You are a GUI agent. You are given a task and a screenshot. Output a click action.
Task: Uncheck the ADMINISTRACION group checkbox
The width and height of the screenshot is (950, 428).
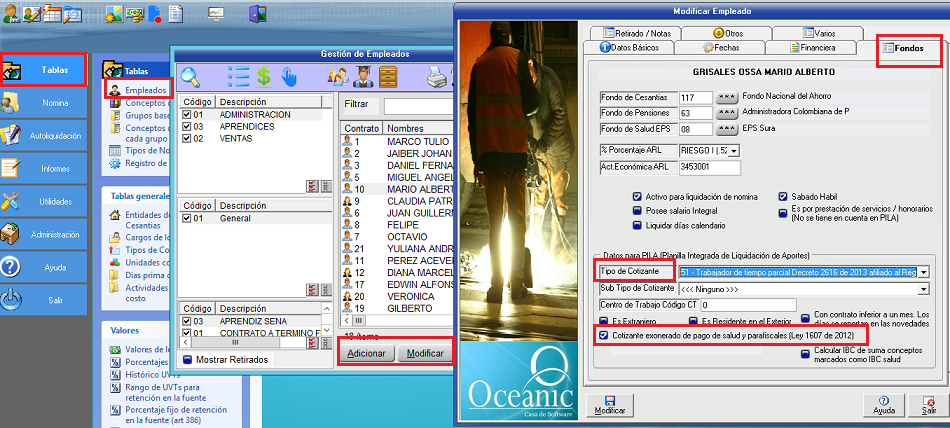(x=186, y=115)
